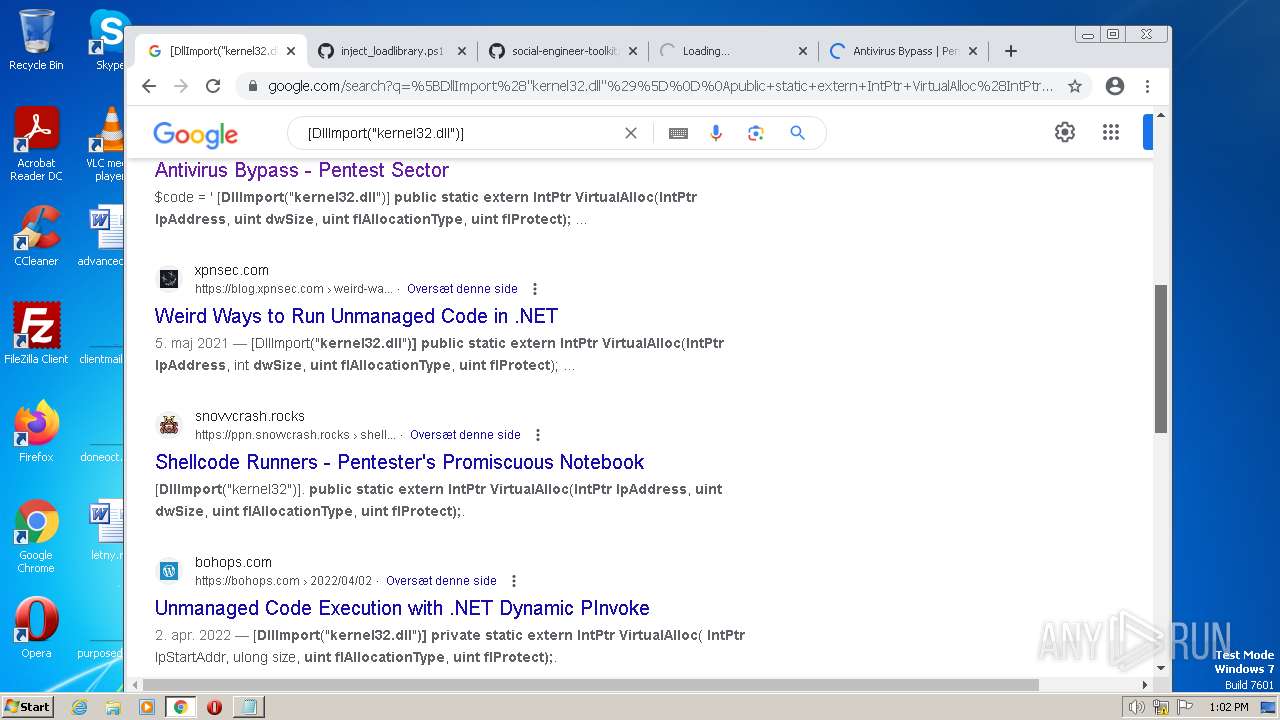Image resolution: width=1280 pixels, height=720 pixels.
Task: Open more options for xpnsec.com result
Action: 535,289
